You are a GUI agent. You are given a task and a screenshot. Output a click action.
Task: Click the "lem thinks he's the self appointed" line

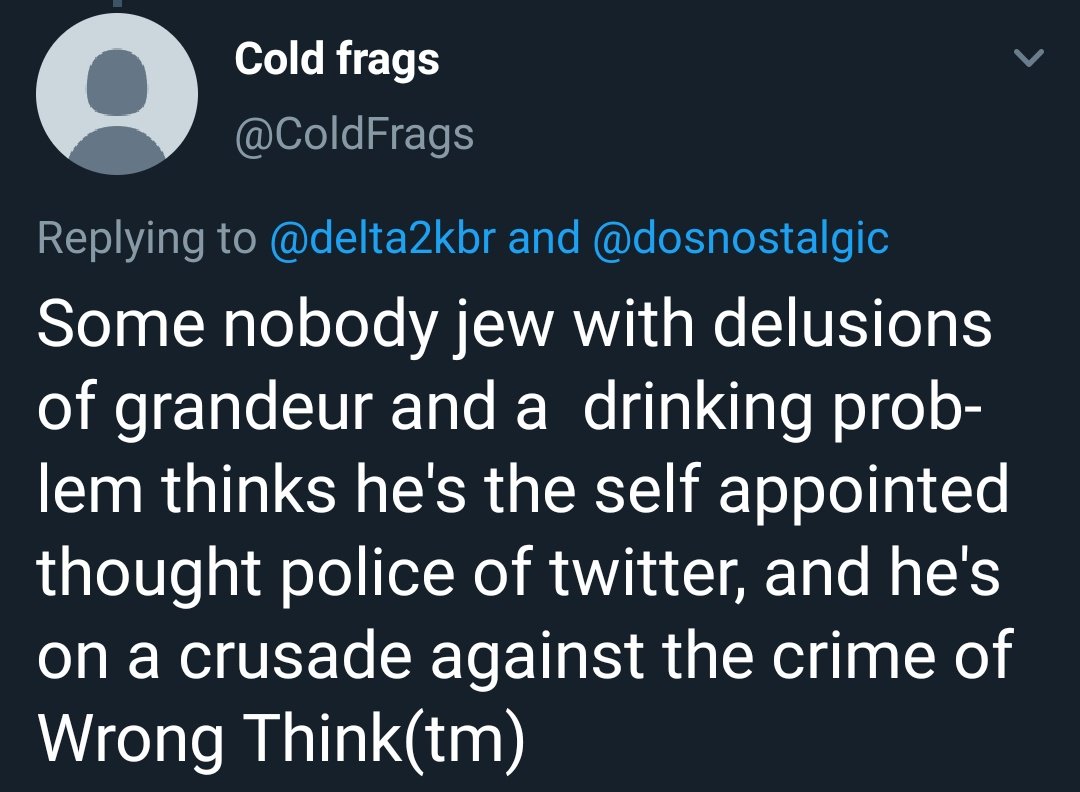[x=523, y=490]
